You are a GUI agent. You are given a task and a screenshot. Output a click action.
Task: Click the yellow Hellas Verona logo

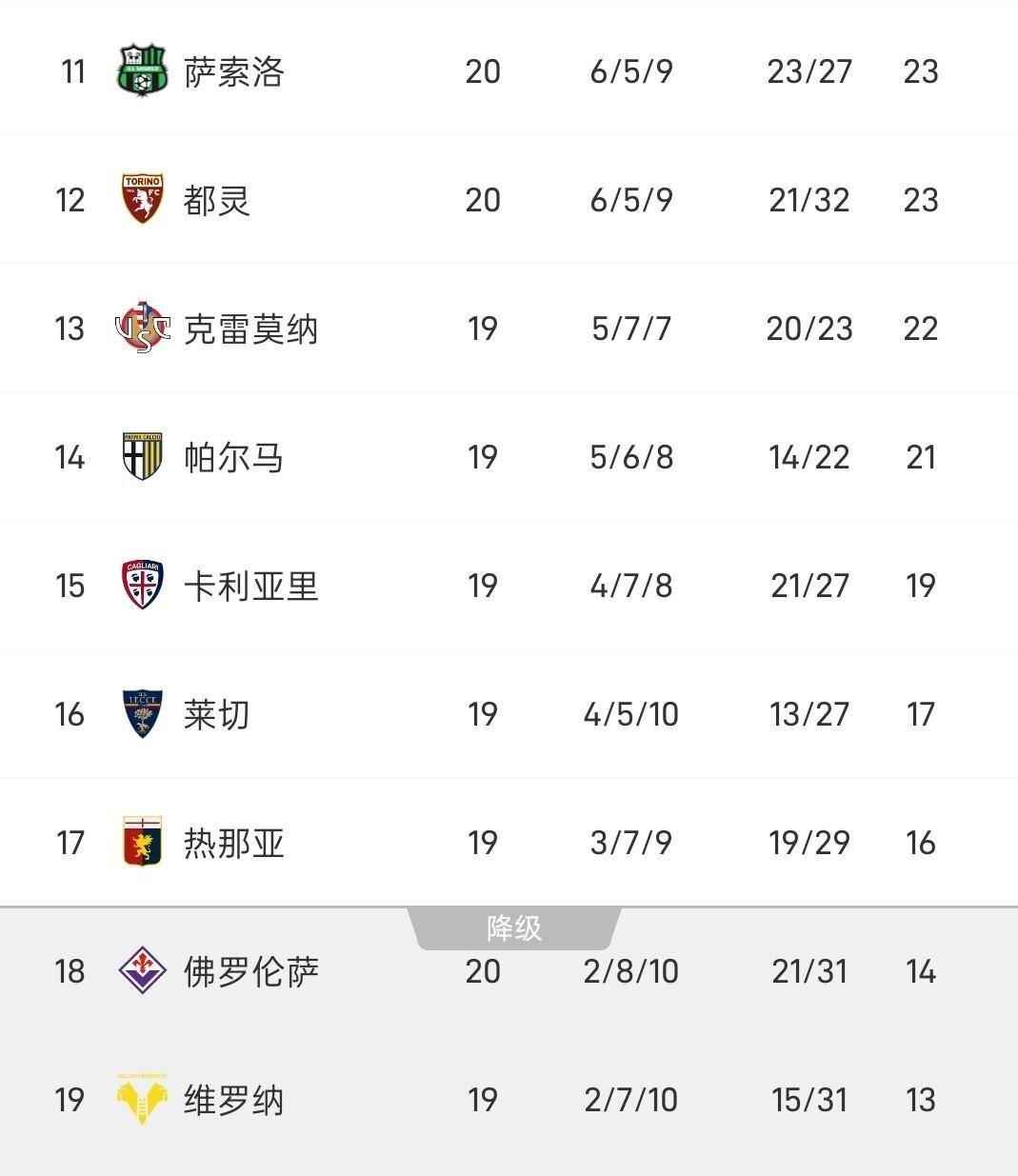(142, 1099)
